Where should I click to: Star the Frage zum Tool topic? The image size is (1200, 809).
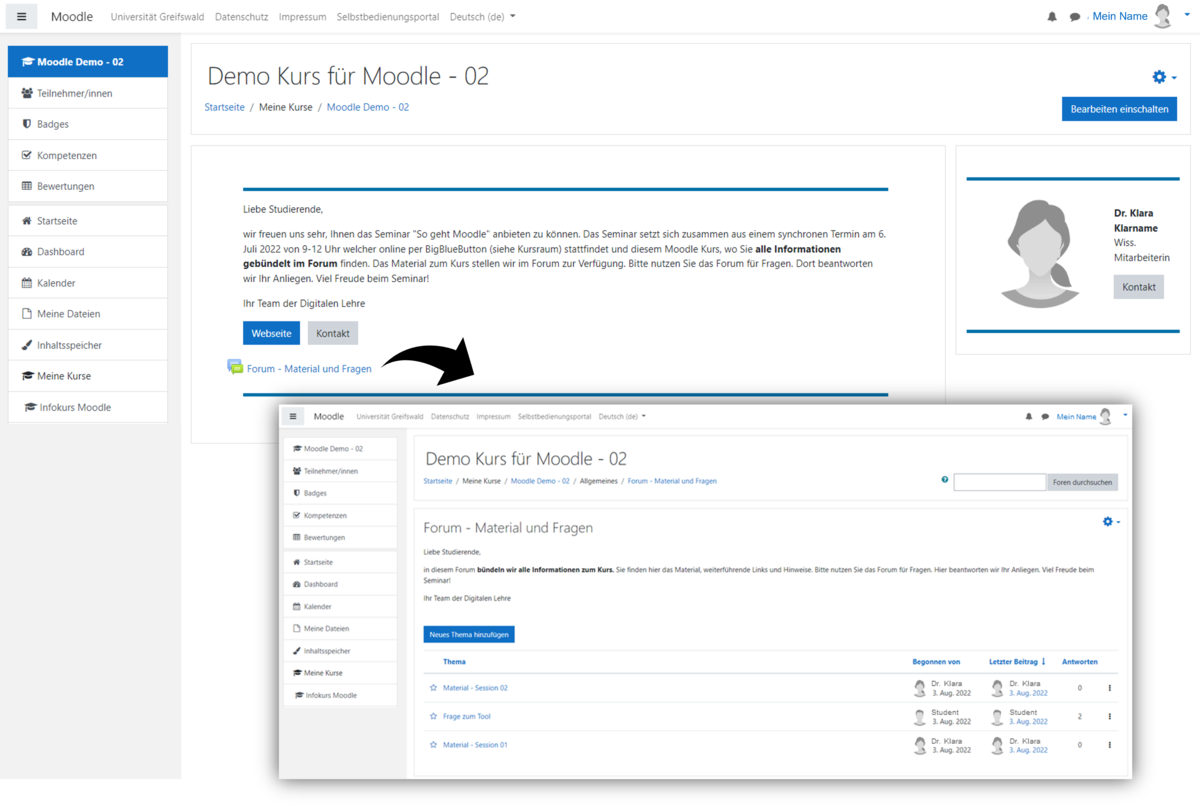[x=433, y=717]
